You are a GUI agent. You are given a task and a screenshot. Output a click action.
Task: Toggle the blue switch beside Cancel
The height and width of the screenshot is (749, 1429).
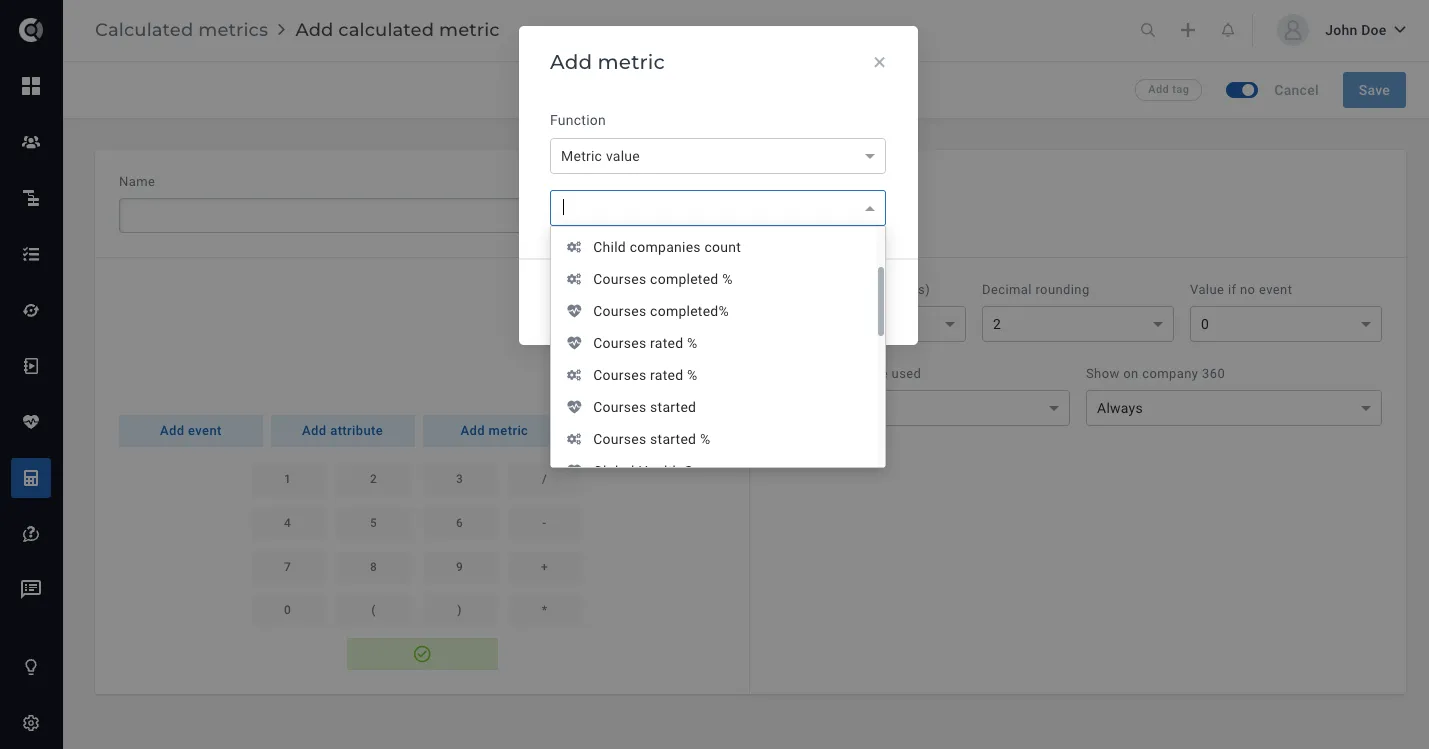[x=1242, y=90]
